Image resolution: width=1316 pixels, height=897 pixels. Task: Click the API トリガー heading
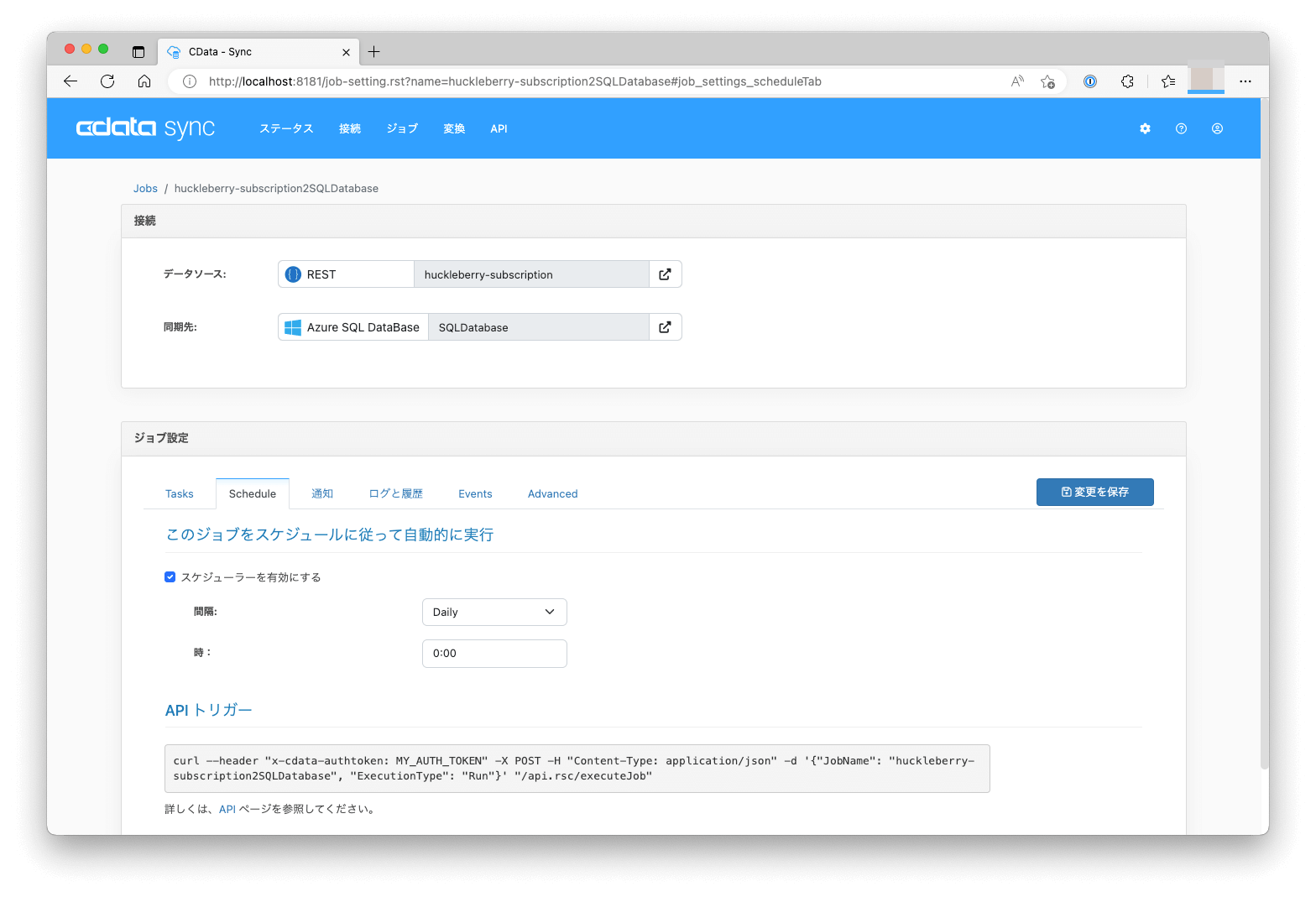208,711
